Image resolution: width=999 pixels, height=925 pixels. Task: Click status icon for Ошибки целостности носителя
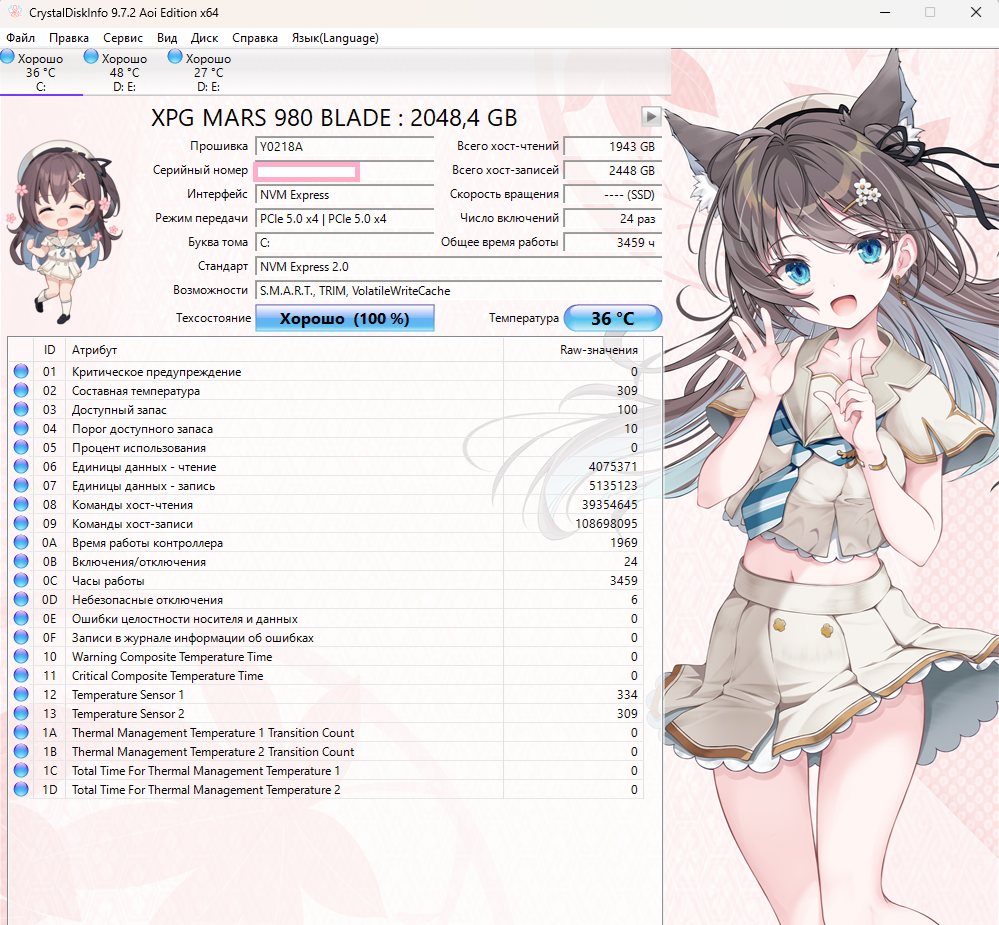tap(21, 619)
